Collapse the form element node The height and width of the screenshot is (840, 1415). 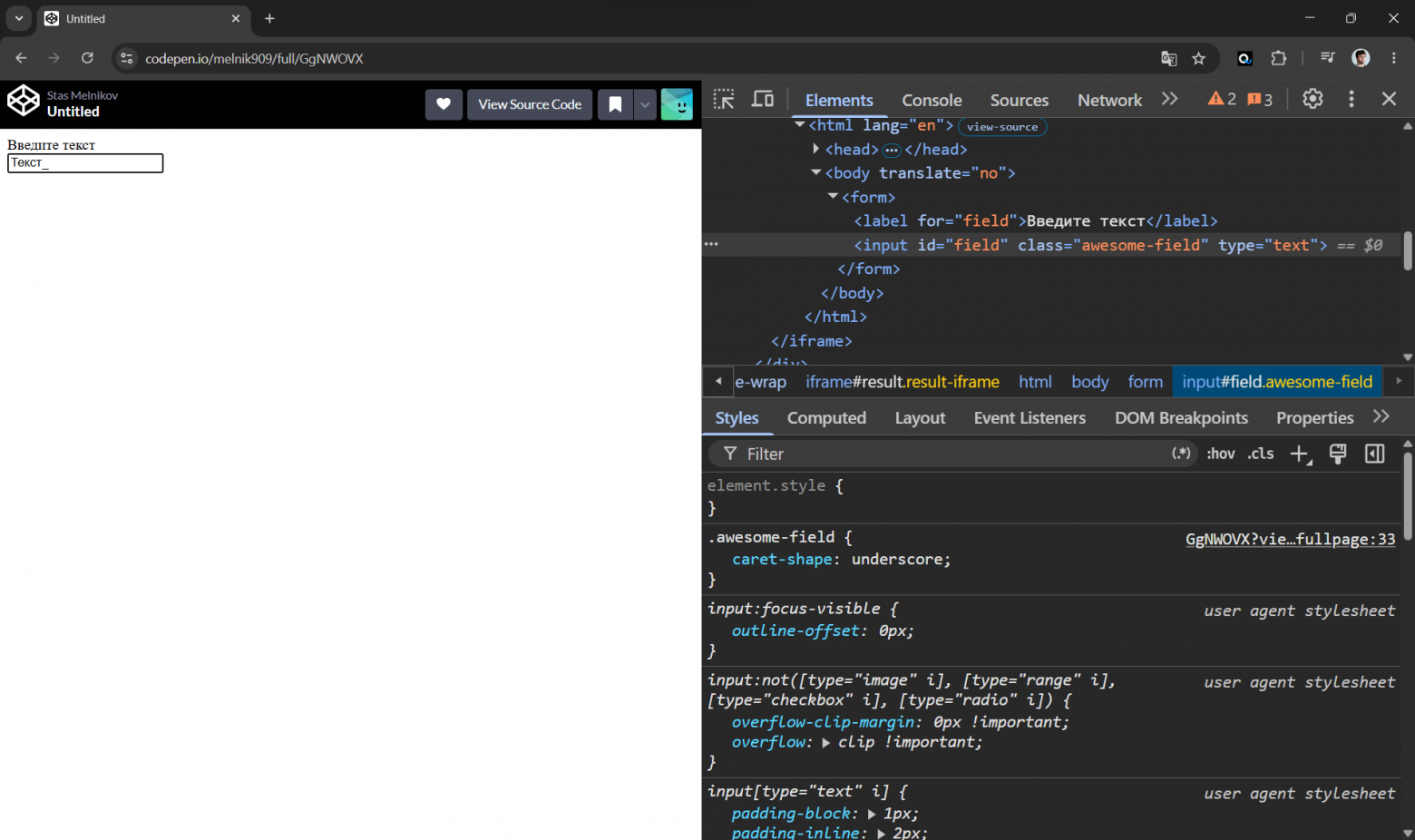pyautogui.click(x=833, y=197)
